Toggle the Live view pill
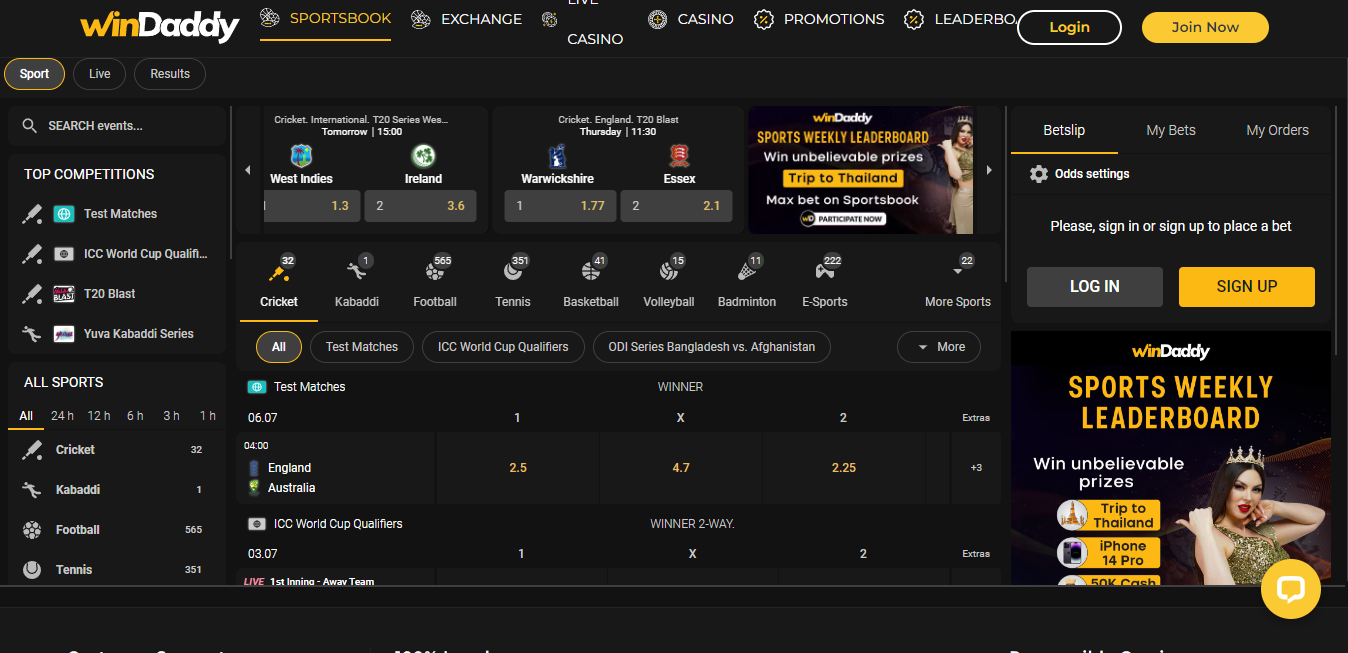The image size is (1348, 653). coord(99,74)
